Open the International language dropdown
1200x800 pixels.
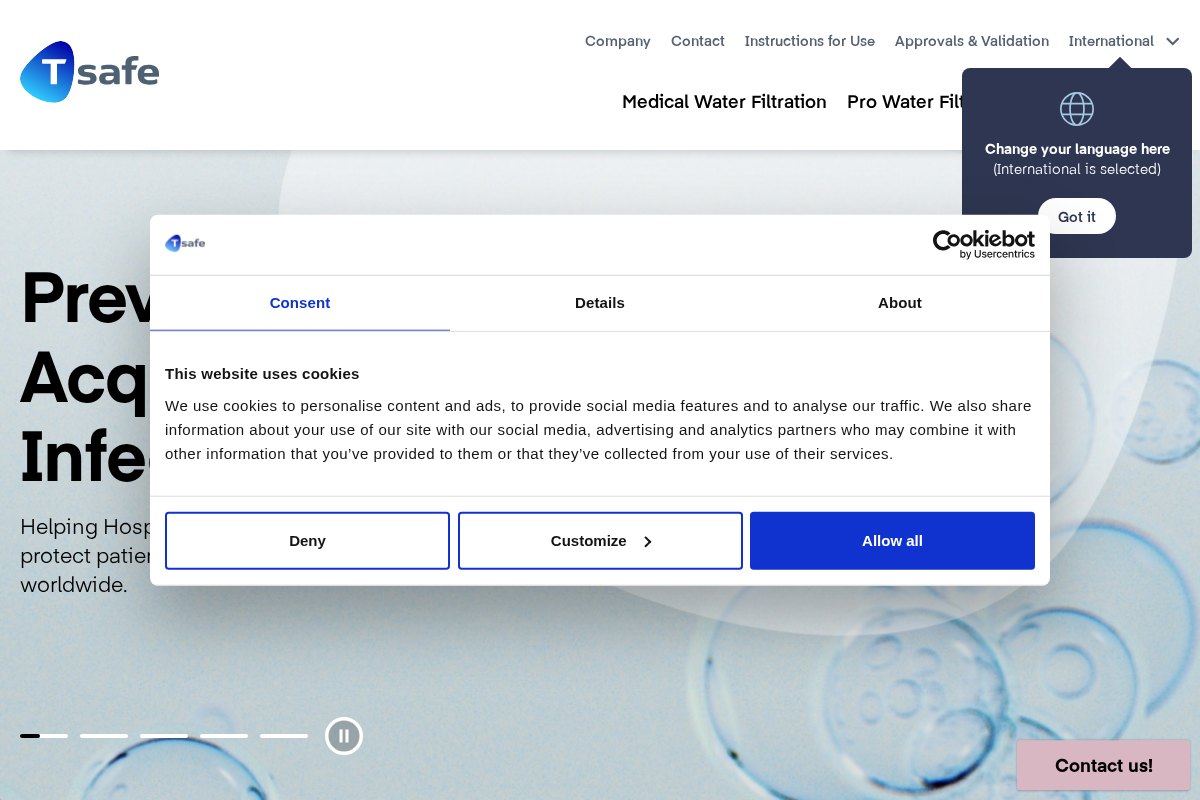[1123, 41]
